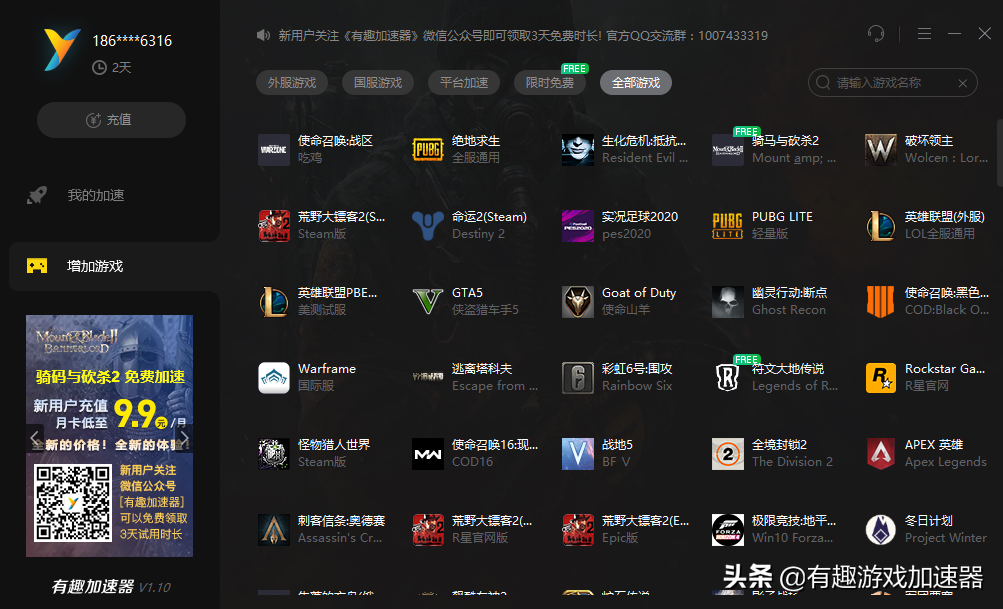Open Battlefield V 战地5 icon
The height and width of the screenshot is (609, 1003).
tap(578, 454)
